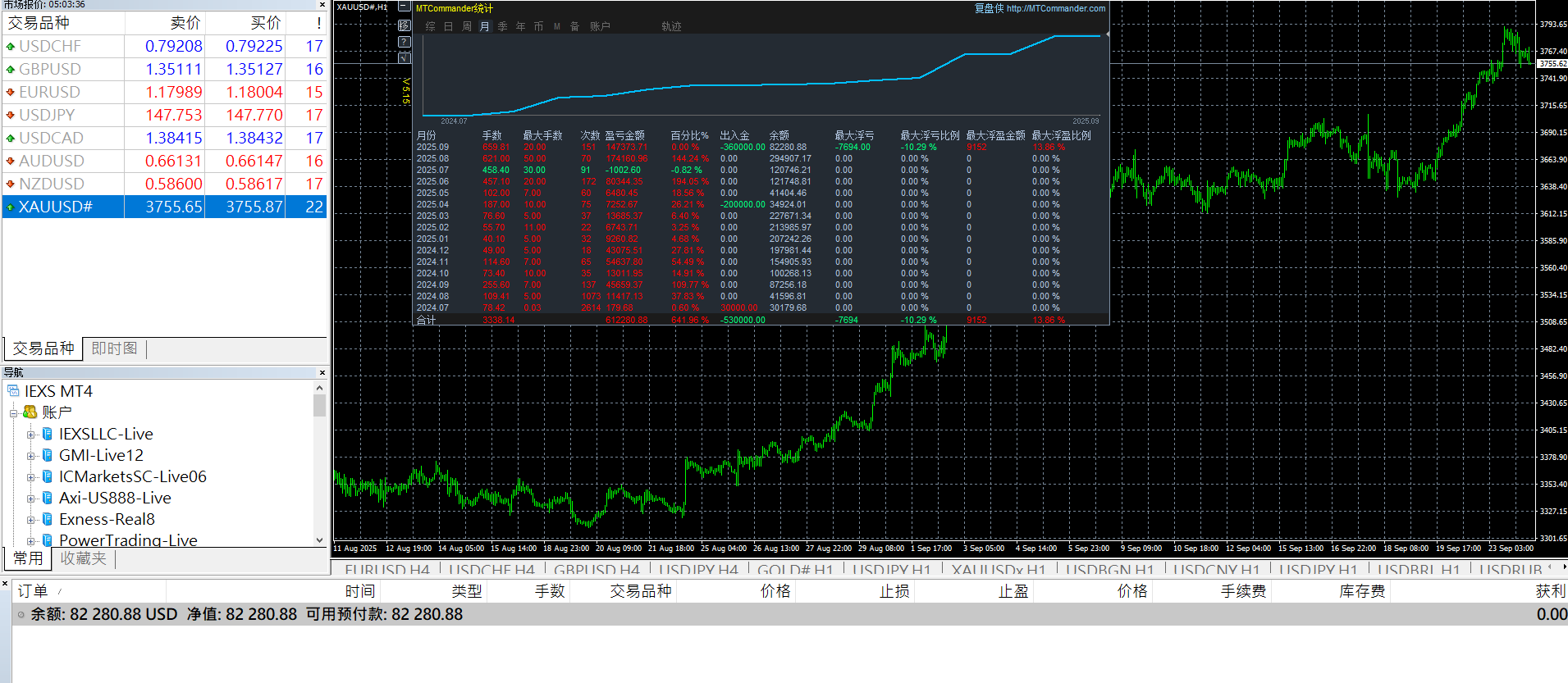Switch to 日 daily statistics view

coord(449,27)
